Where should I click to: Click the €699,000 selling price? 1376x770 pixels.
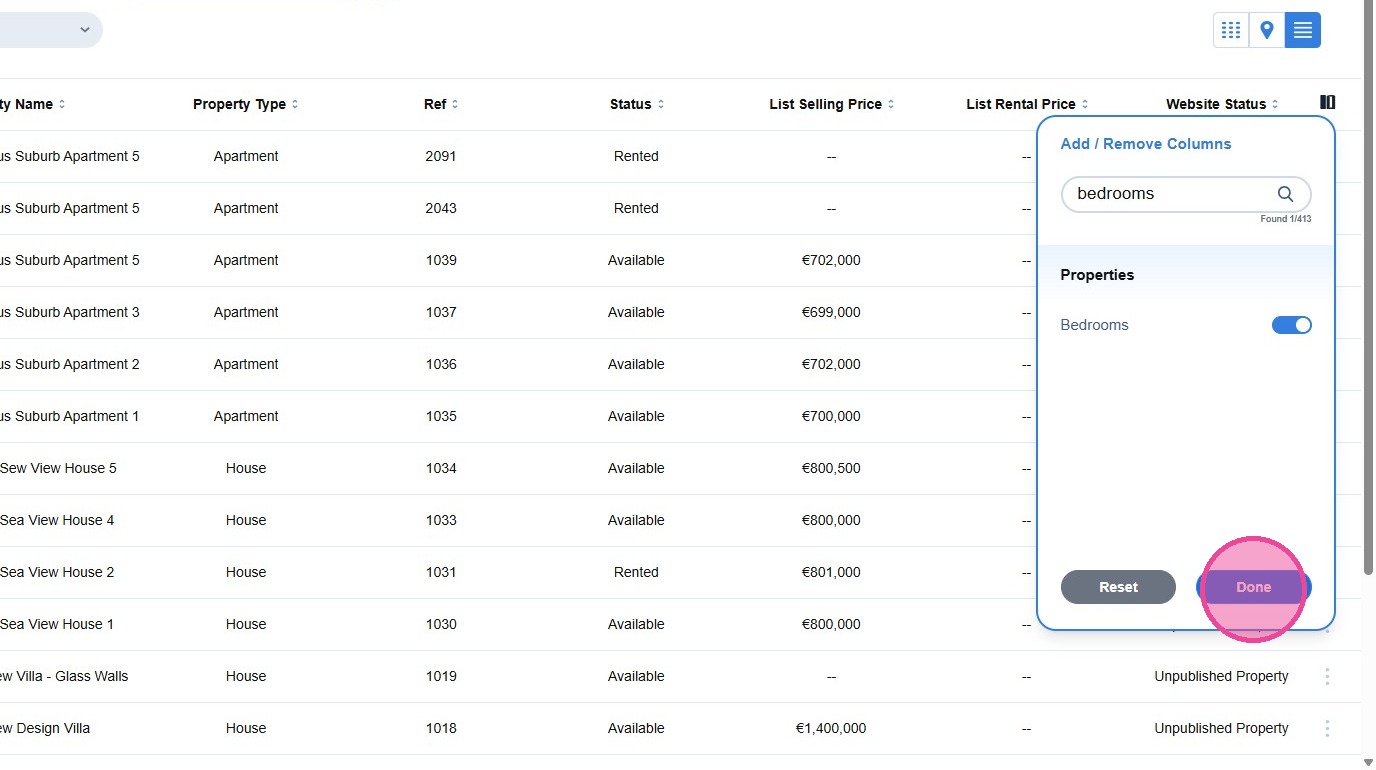pyautogui.click(x=831, y=312)
